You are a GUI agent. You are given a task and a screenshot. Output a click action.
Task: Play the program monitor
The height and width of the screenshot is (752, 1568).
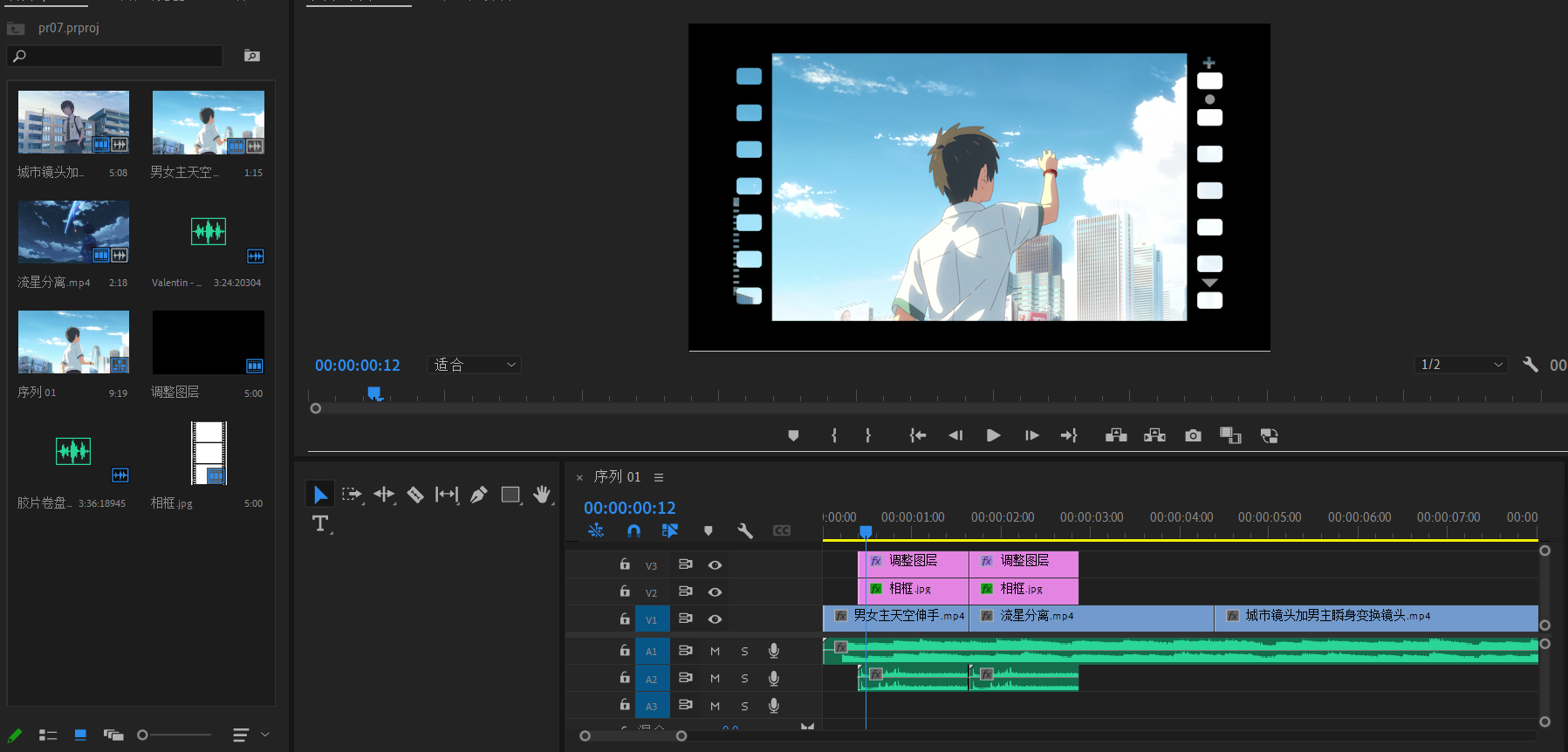coord(993,435)
